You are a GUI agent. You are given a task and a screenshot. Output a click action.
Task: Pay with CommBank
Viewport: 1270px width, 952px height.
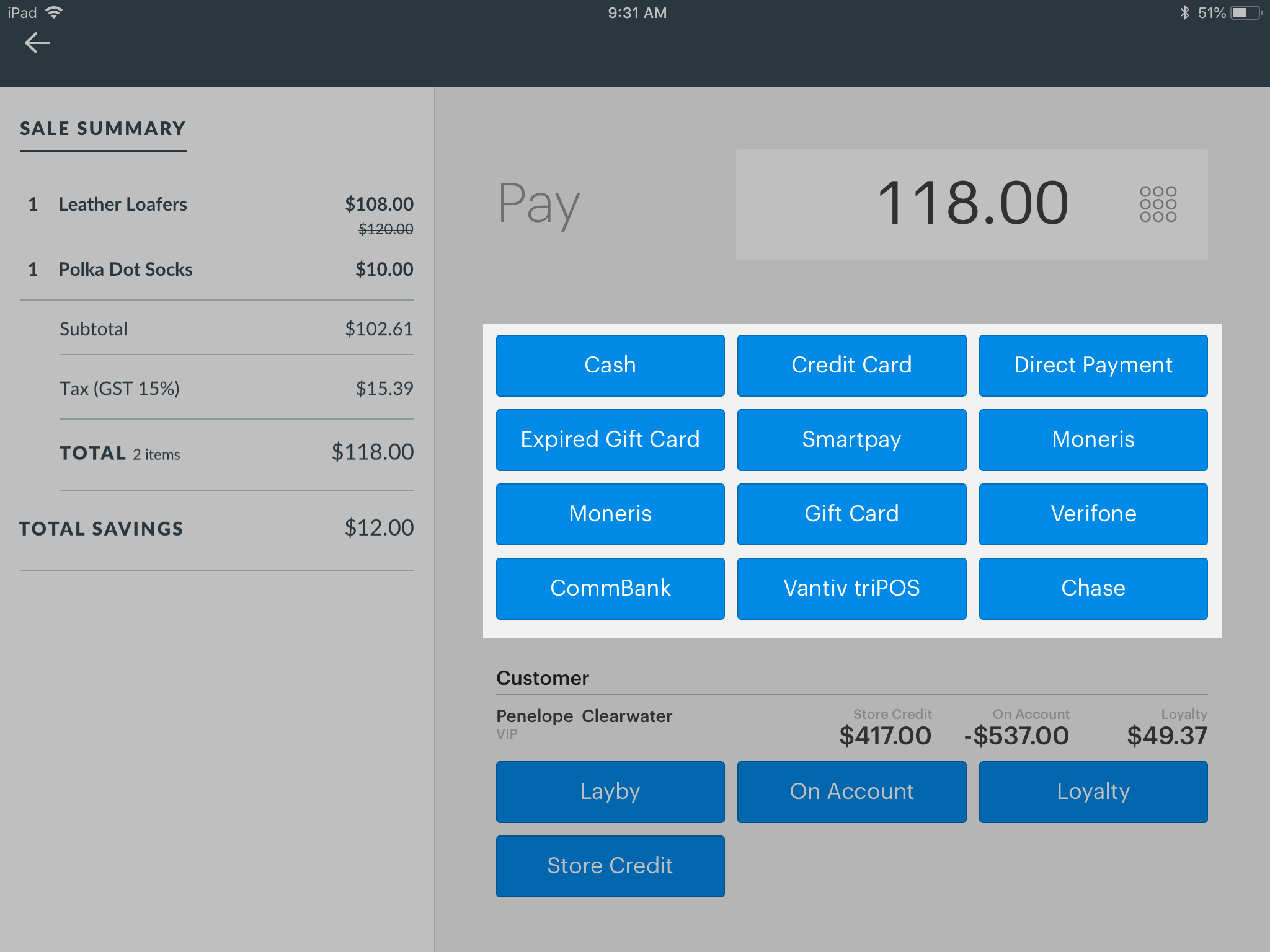[x=610, y=588]
